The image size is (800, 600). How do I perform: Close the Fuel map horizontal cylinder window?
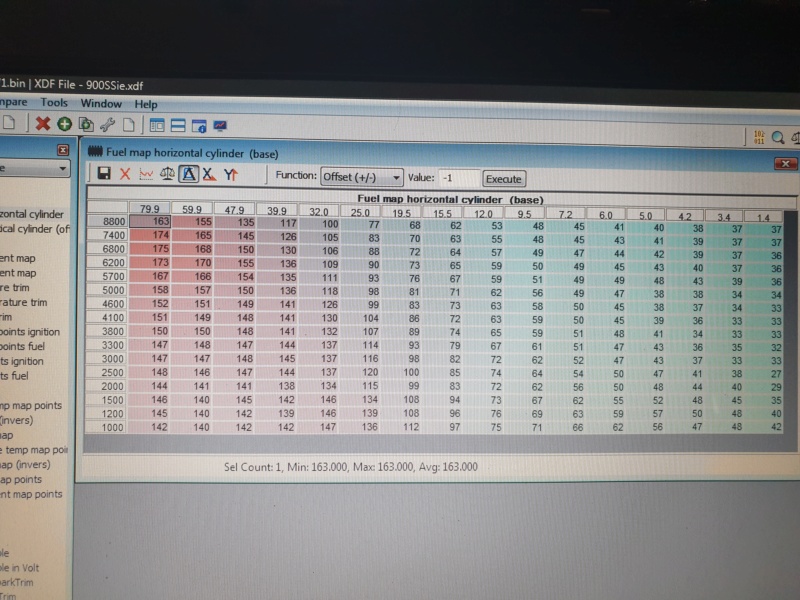(x=785, y=164)
